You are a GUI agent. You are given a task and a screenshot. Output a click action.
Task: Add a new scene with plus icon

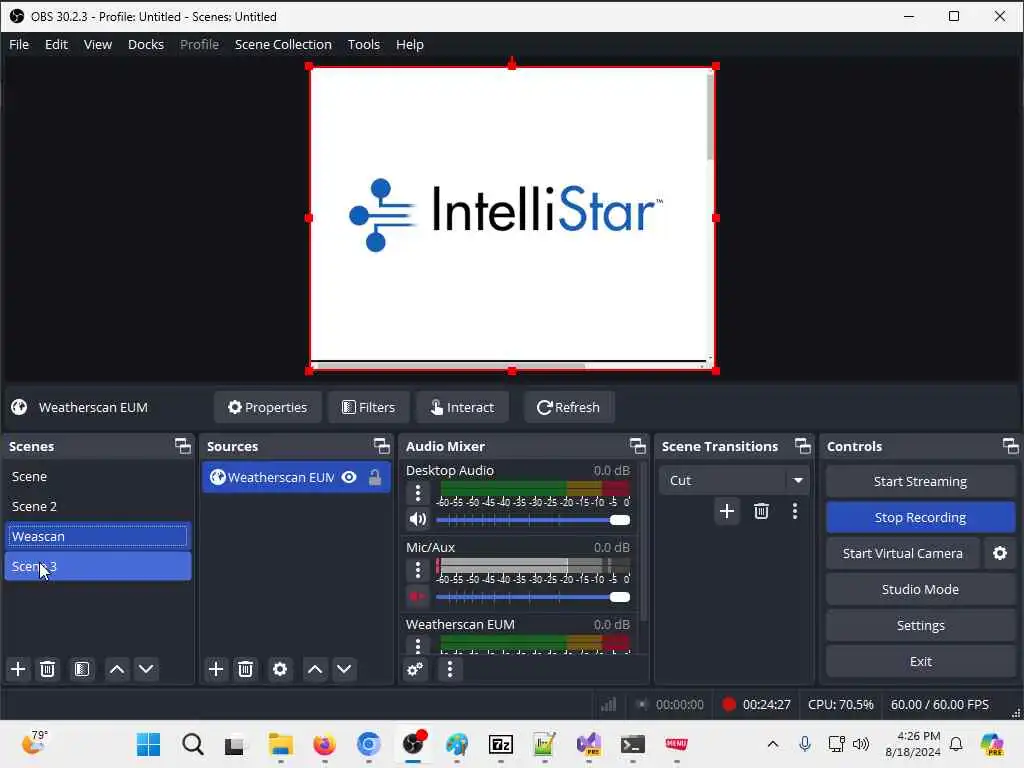coord(18,669)
